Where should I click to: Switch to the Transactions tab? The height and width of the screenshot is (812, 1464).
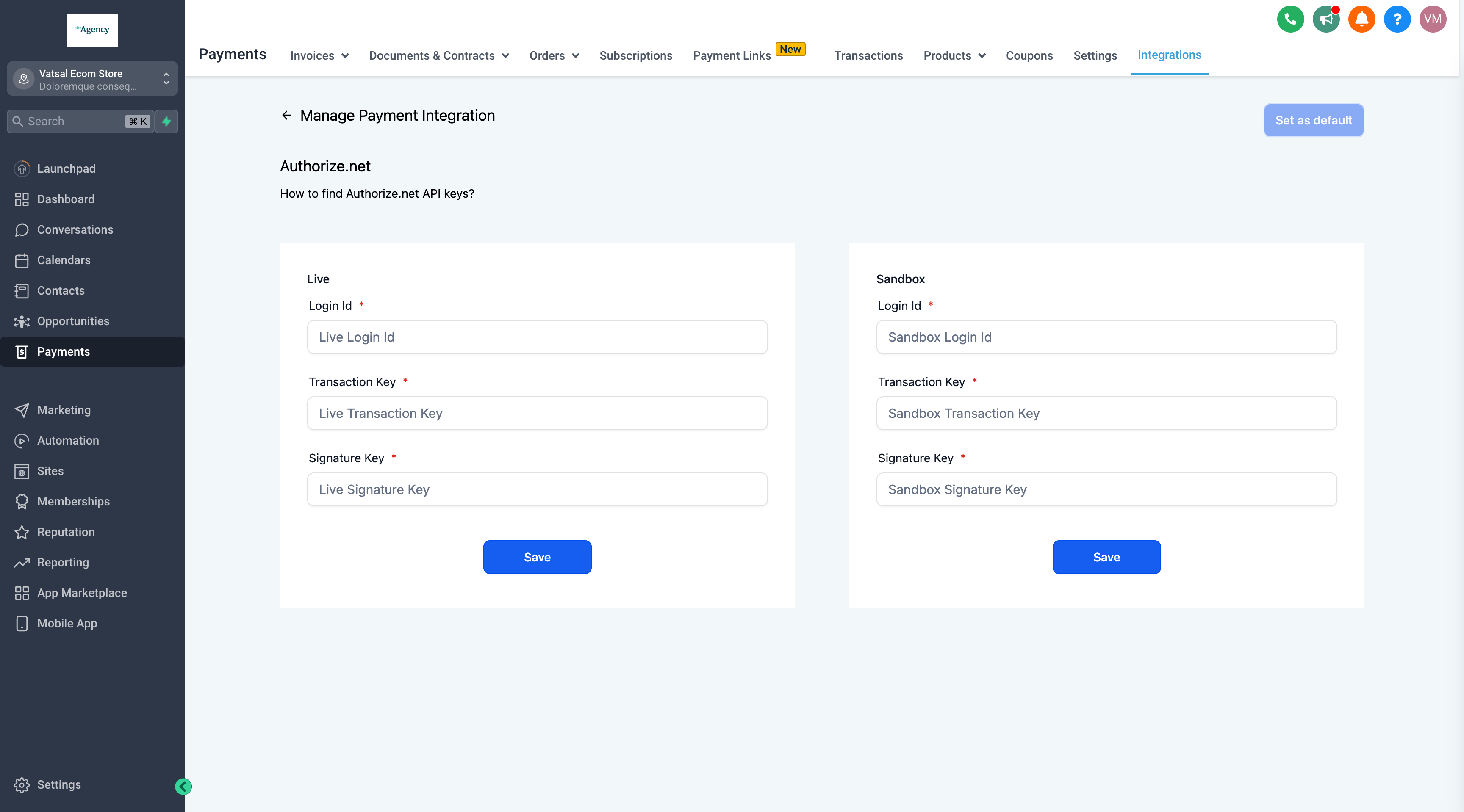pos(868,55)
